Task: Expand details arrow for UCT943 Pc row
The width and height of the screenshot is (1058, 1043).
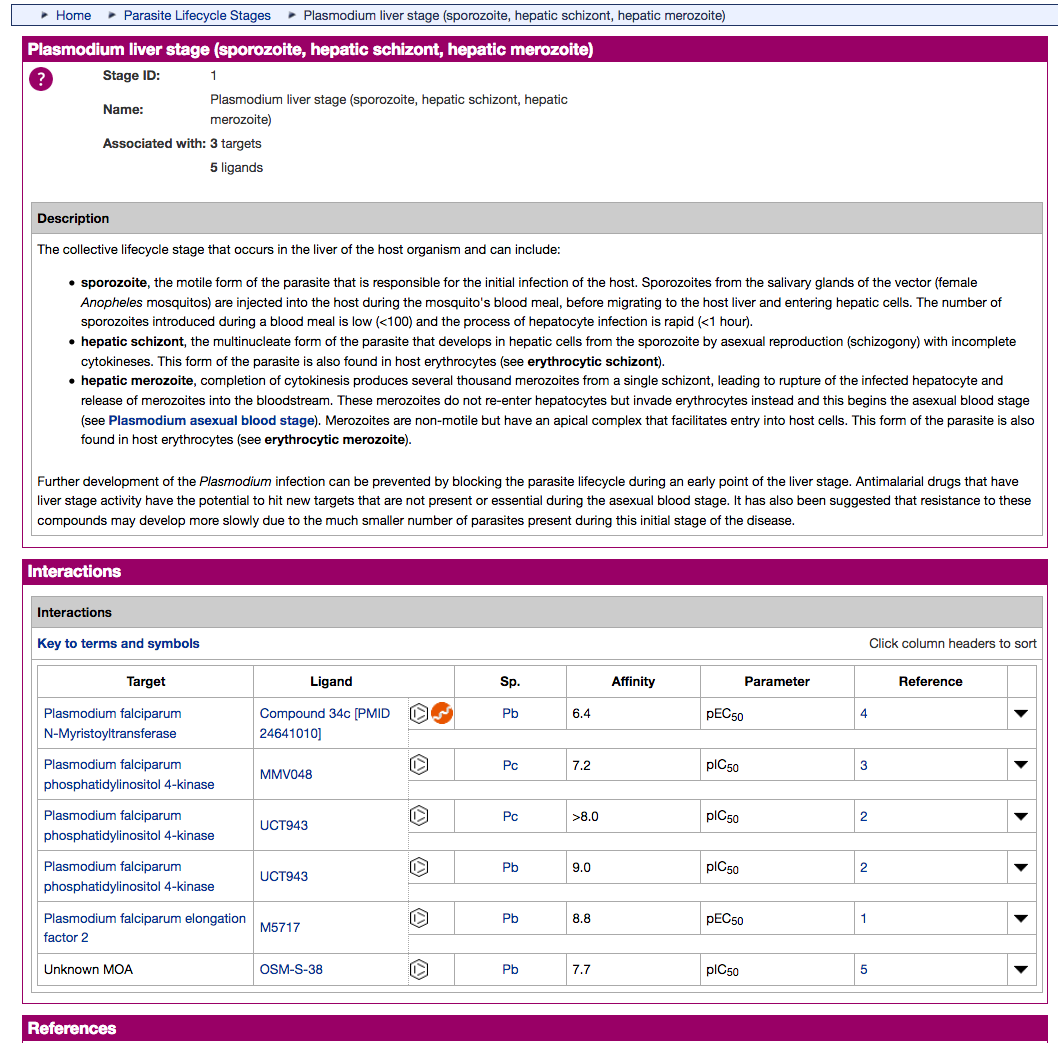Action: [1021, 816]
